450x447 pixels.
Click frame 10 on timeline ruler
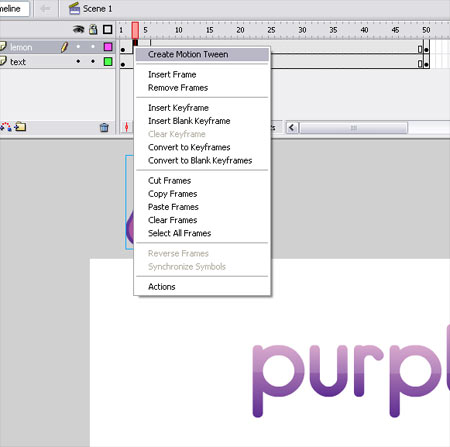click(x=179, y=30)
